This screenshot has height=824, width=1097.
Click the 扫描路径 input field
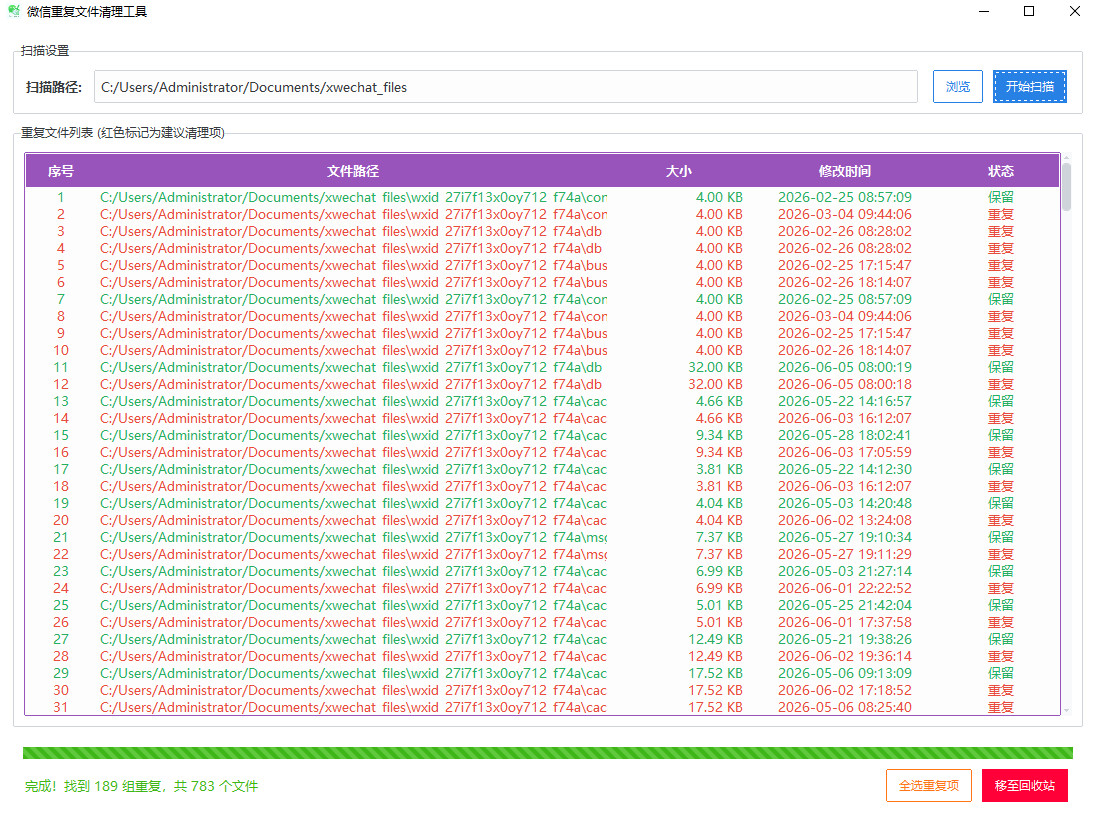505,87
